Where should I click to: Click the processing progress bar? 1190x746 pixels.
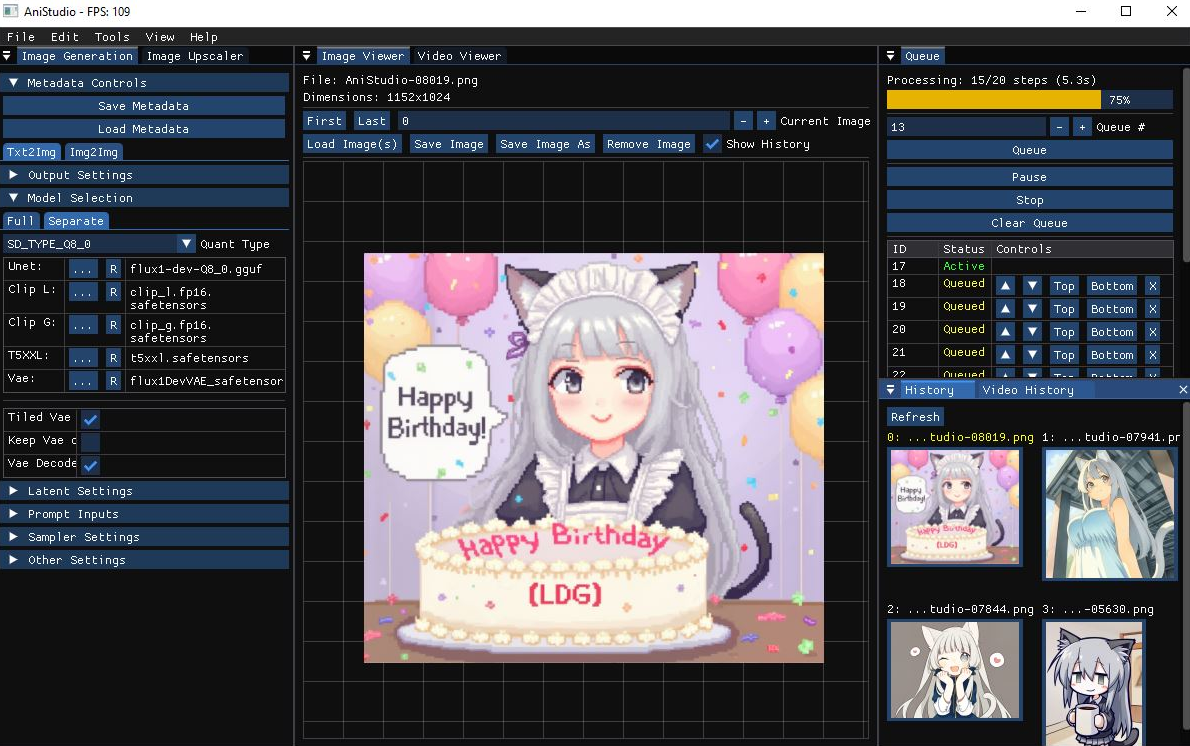click(1029, 99)
